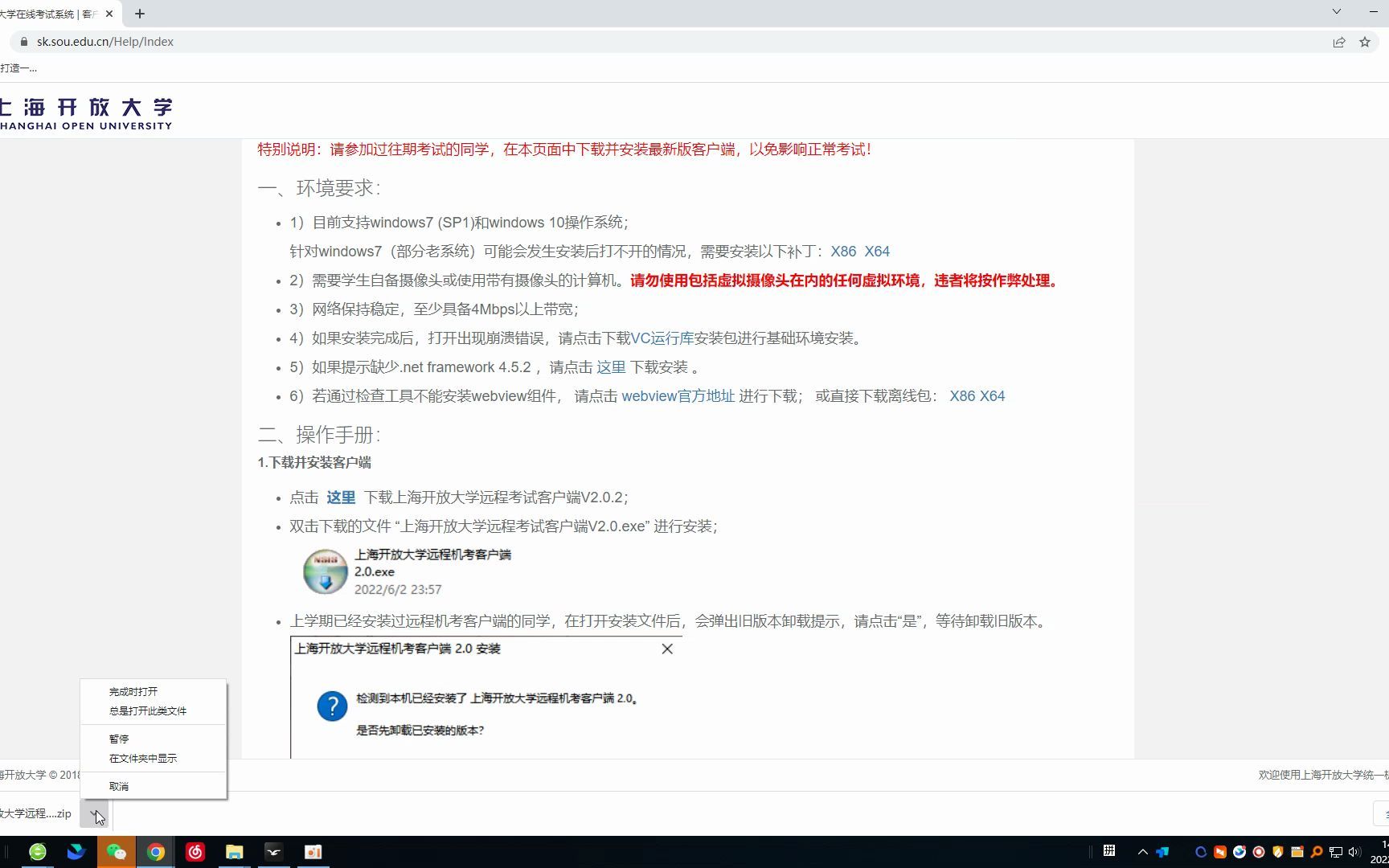Toggle the download item options arrow

pyautogui.click(x=94, y=813)
